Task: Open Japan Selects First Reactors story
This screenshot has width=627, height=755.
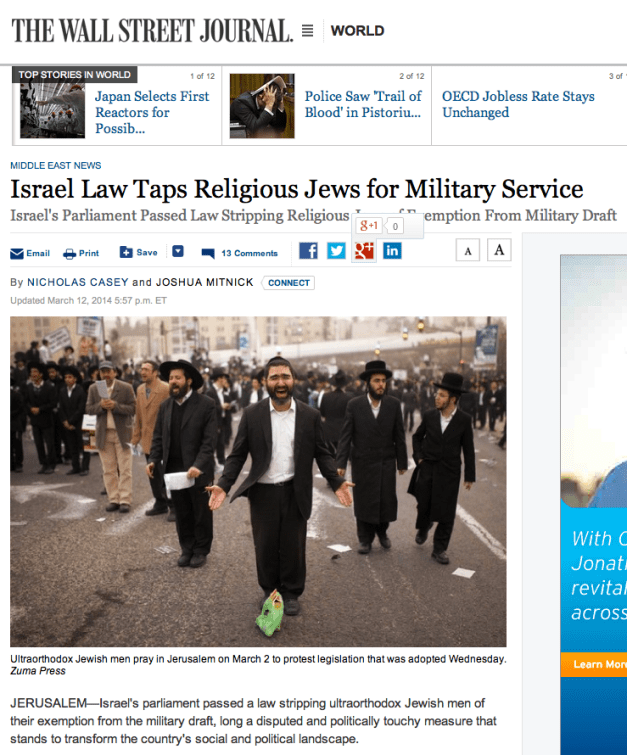Action: [x=152, y=112]
